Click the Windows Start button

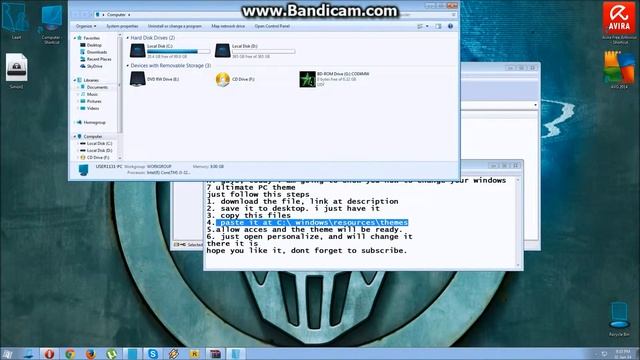coord(8,353)
